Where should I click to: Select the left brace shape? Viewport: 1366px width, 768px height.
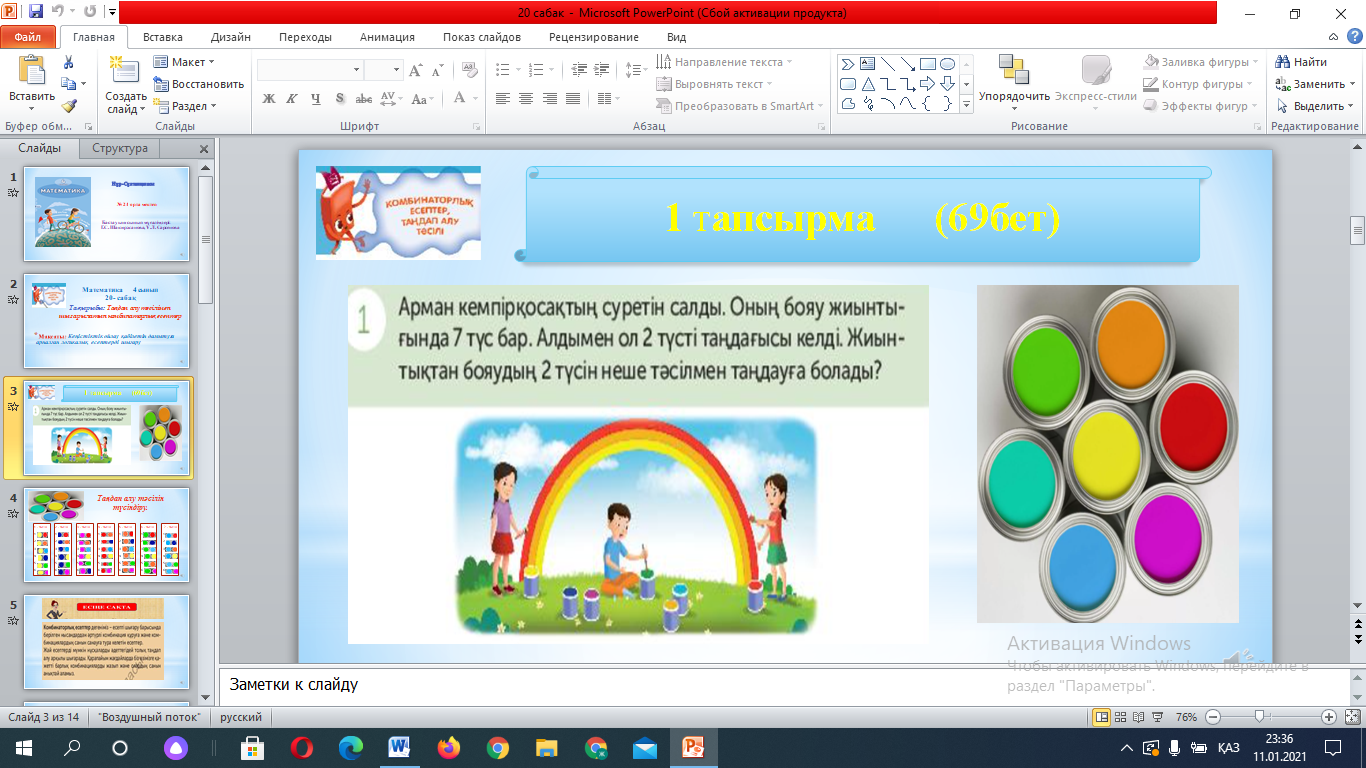927,104
